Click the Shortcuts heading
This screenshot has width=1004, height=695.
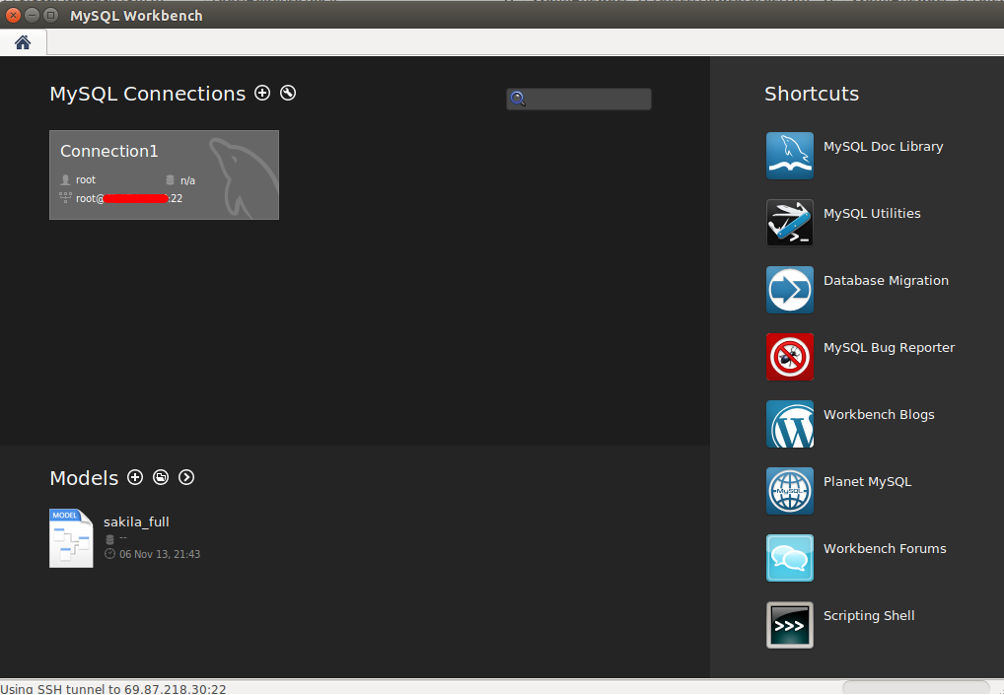(x=812, y=94)
